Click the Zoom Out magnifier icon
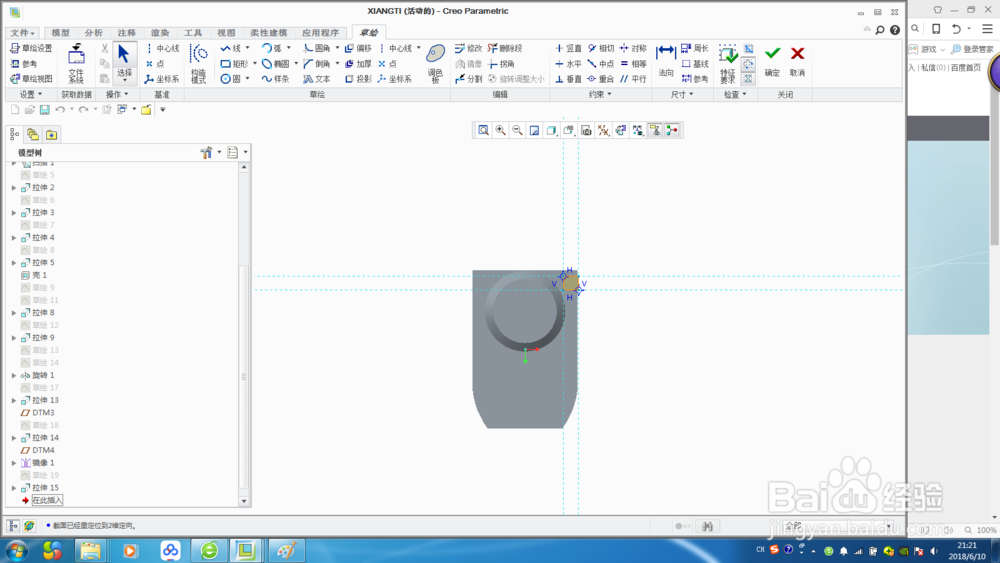1000x563 pixels. (x=518, y=130)
